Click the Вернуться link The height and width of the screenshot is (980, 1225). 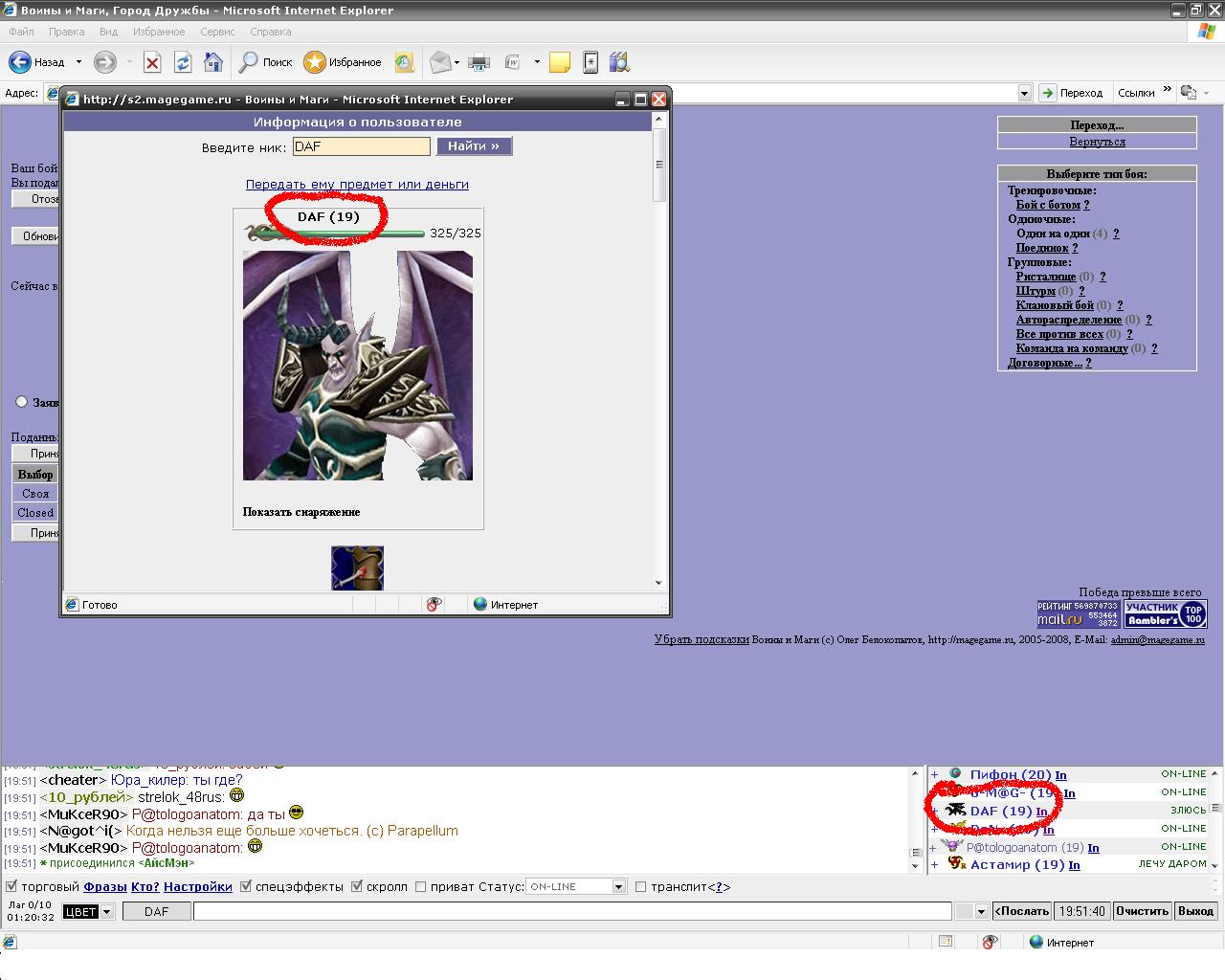1097,142
